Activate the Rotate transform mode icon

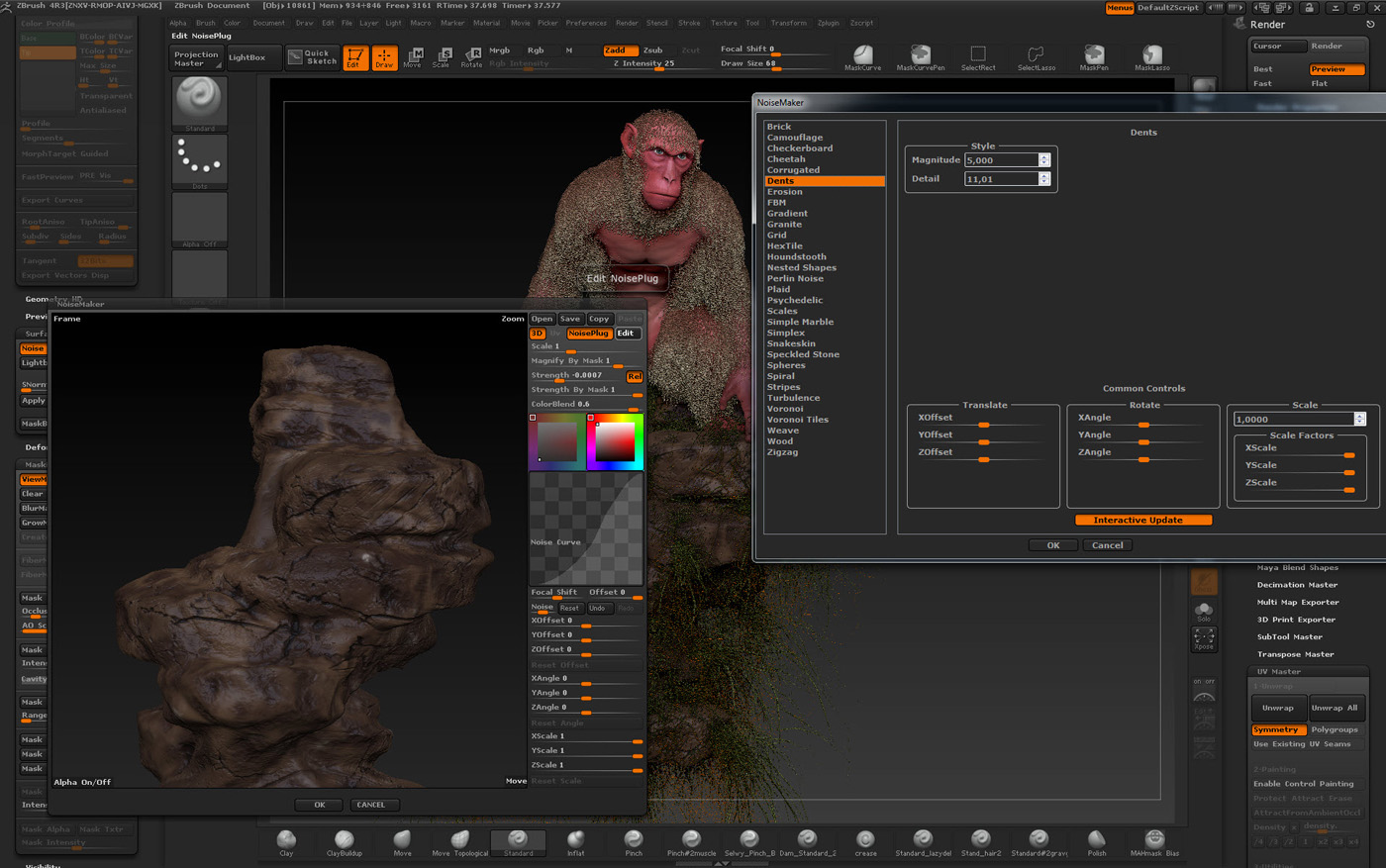(x=471, y=57)
